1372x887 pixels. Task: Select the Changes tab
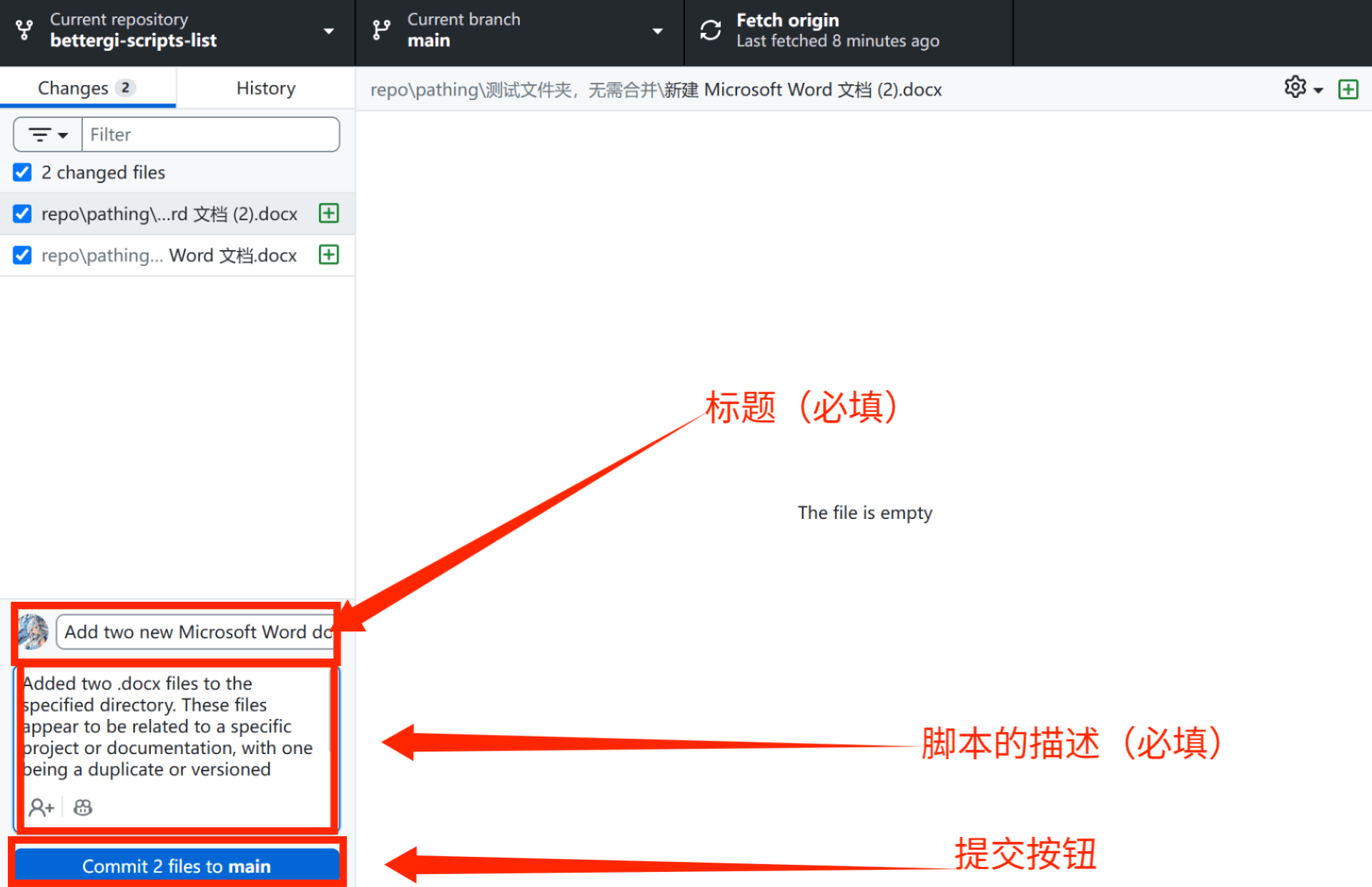(87, 88)
